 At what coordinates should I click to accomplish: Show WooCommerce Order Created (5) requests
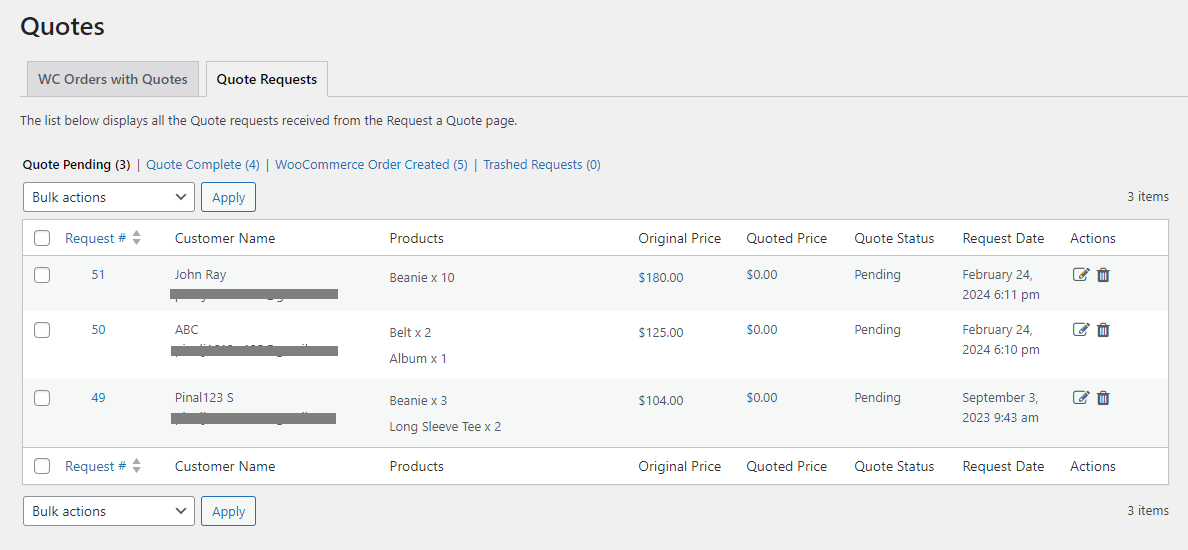click(x=371, y=165)
